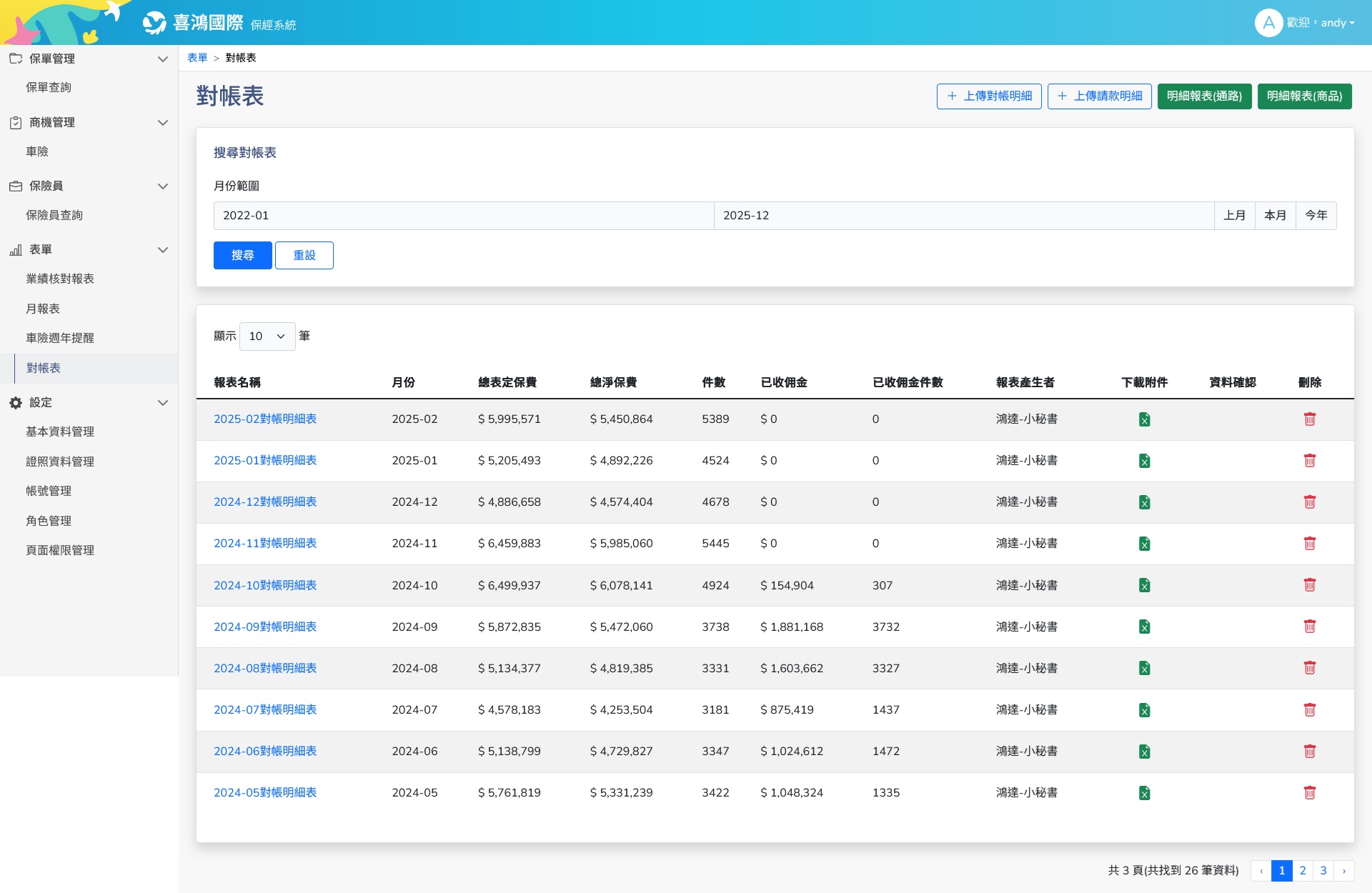Open the 2024-09對帳明細表 link

[265, 627]
